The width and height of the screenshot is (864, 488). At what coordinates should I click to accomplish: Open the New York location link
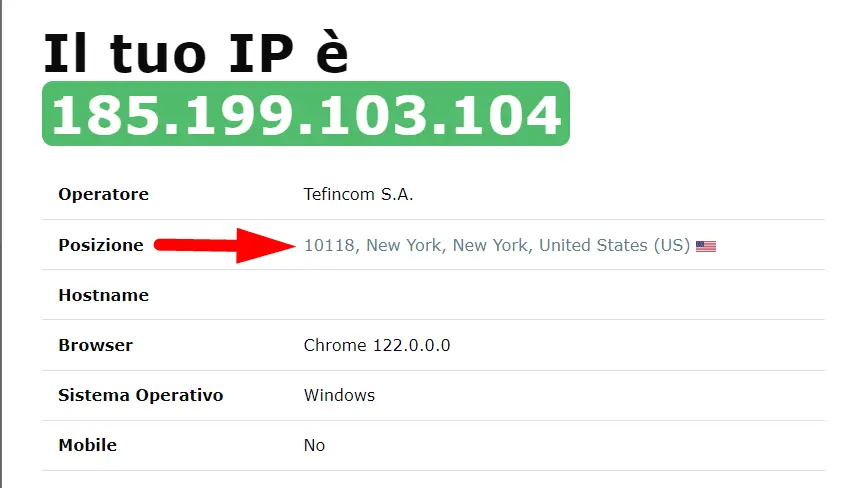[497, 245]
